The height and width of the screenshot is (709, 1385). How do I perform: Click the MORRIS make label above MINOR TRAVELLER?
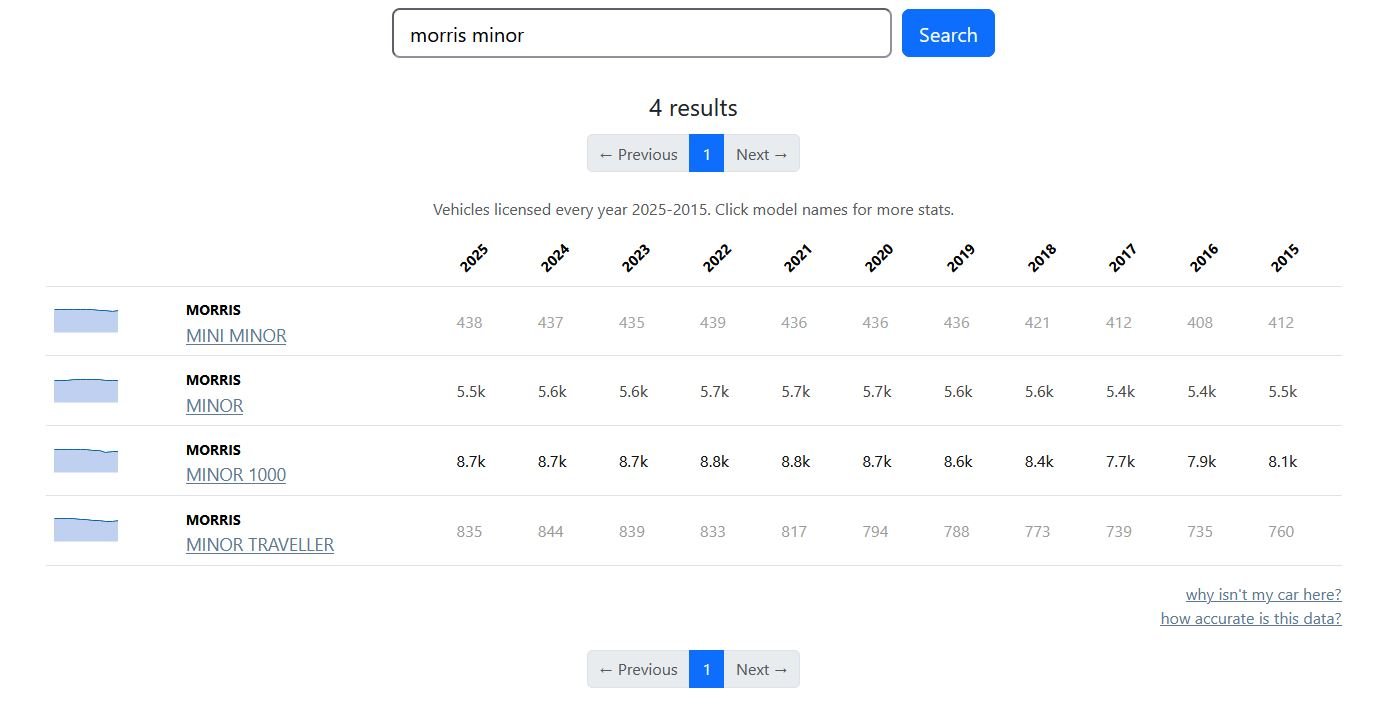[213, 520]
